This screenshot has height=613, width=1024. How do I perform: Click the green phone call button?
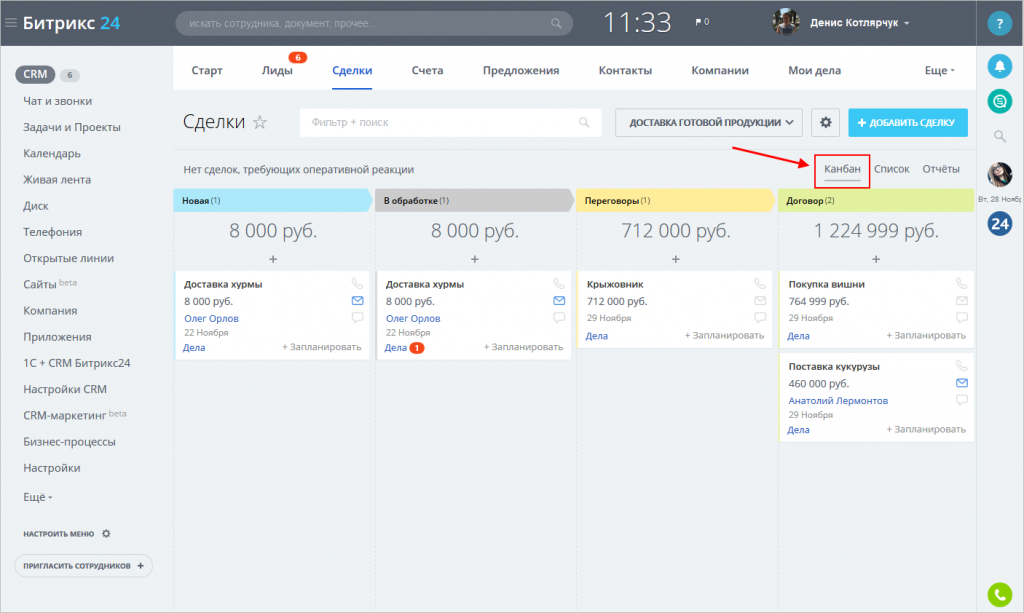click(x=999, y=595)
